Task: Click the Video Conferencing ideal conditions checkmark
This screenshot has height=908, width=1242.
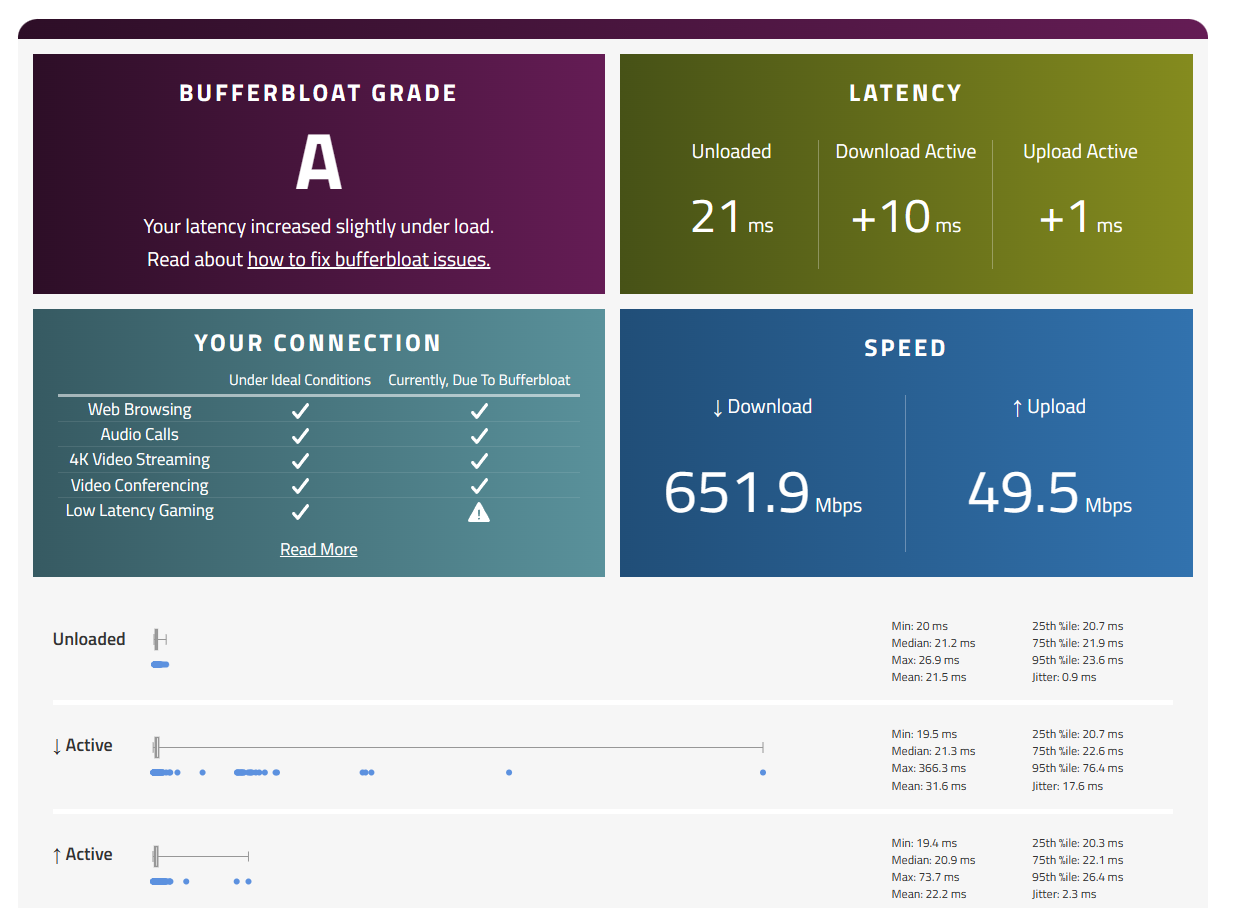Action: (300, 486)
